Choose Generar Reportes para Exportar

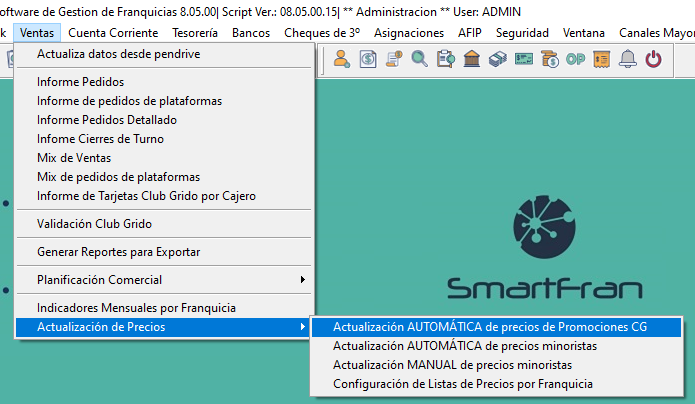coord(118,251)
